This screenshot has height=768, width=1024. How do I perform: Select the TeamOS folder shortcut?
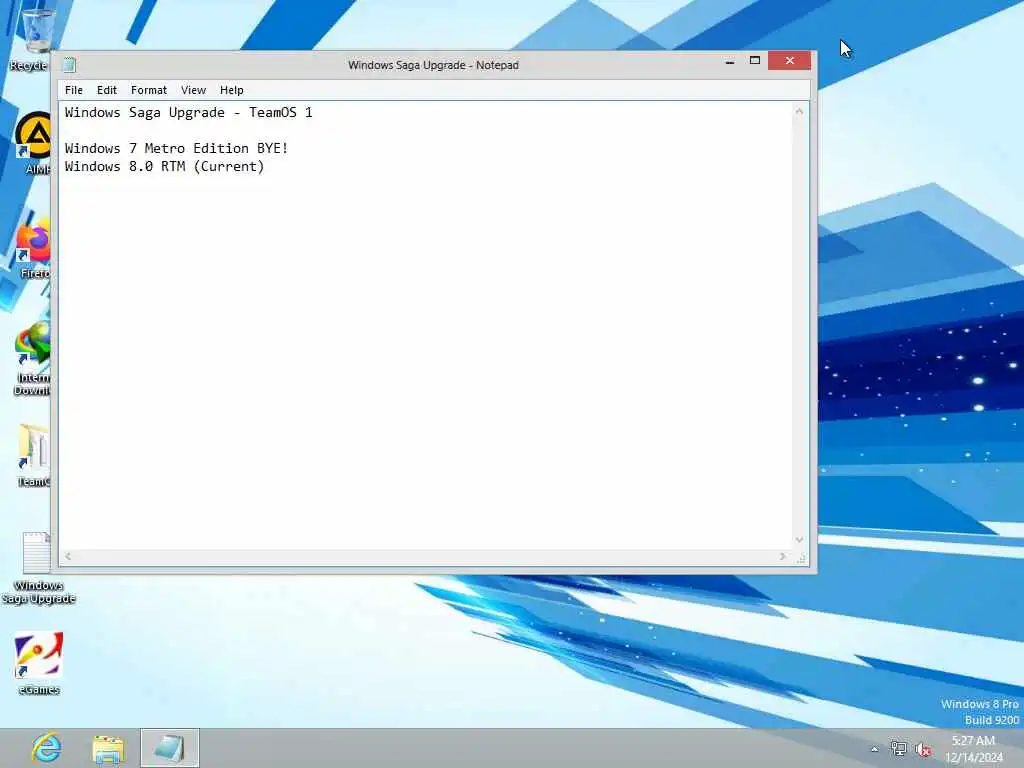click(33, 456)
